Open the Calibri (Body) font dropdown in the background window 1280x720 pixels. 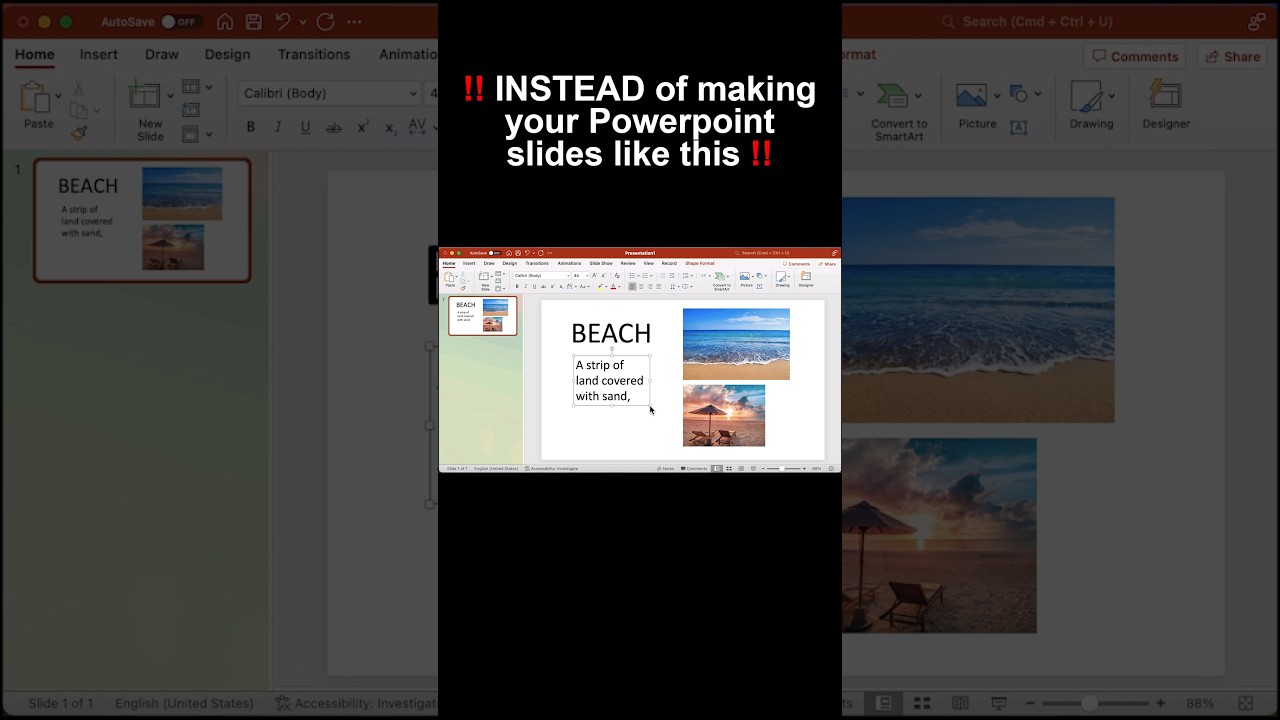[x=413, y=93]
